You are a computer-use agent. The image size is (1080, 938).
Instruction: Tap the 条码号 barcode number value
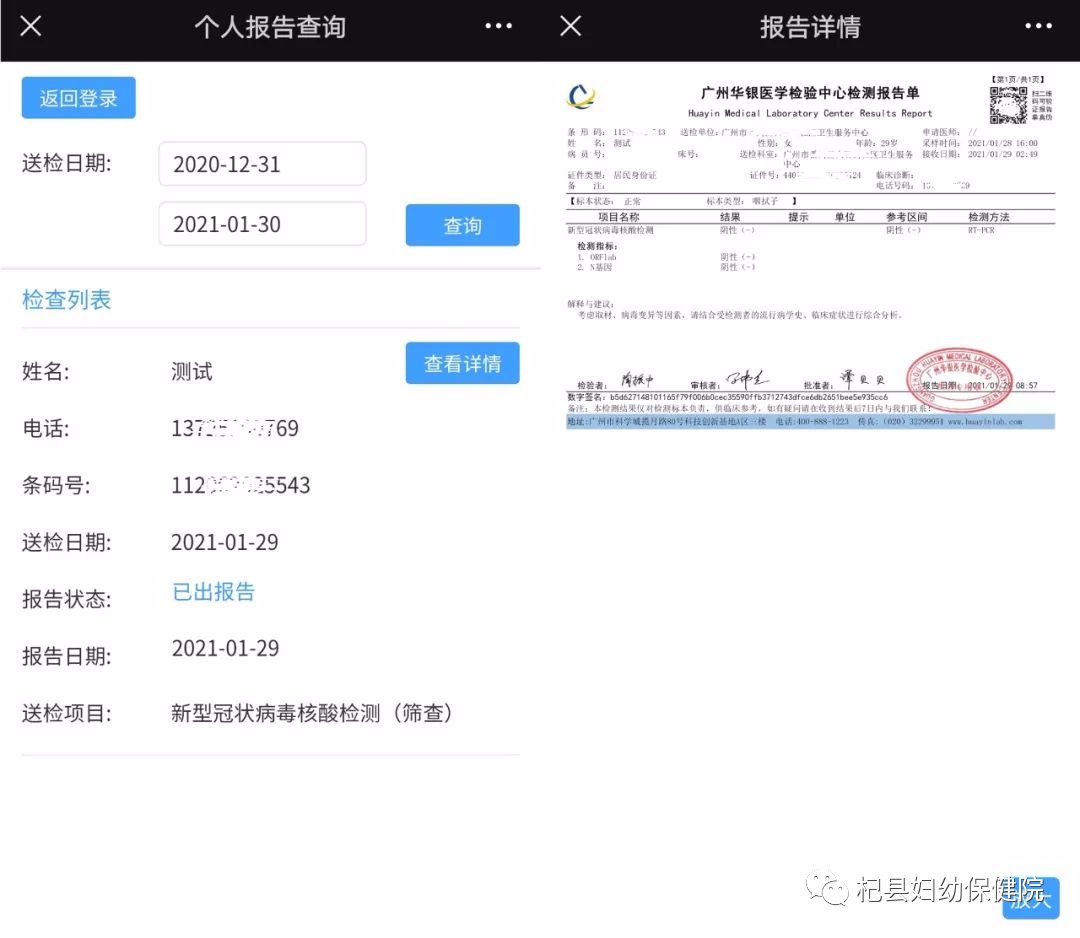241,486
